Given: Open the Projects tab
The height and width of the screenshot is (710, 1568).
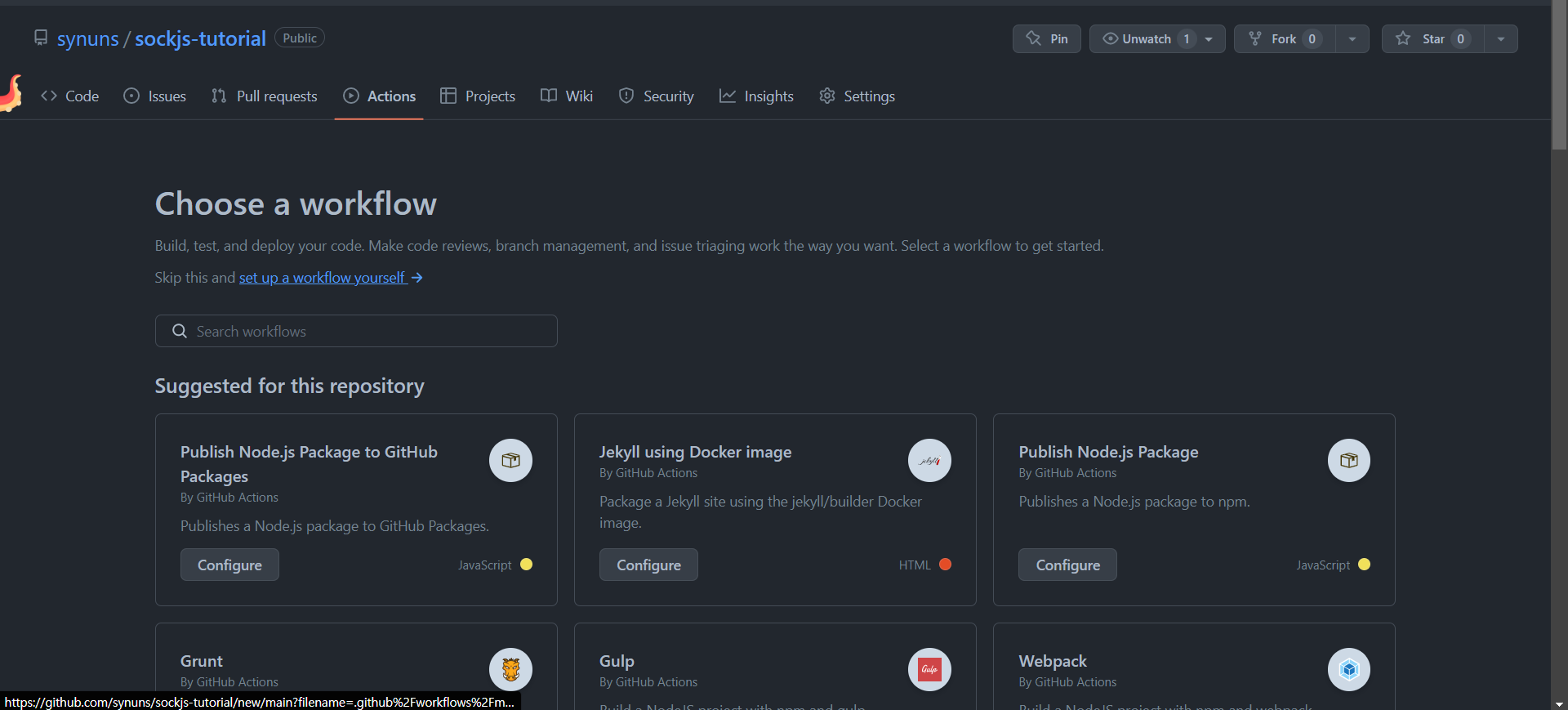Looking at the screenshot, I should click(478, 96).
